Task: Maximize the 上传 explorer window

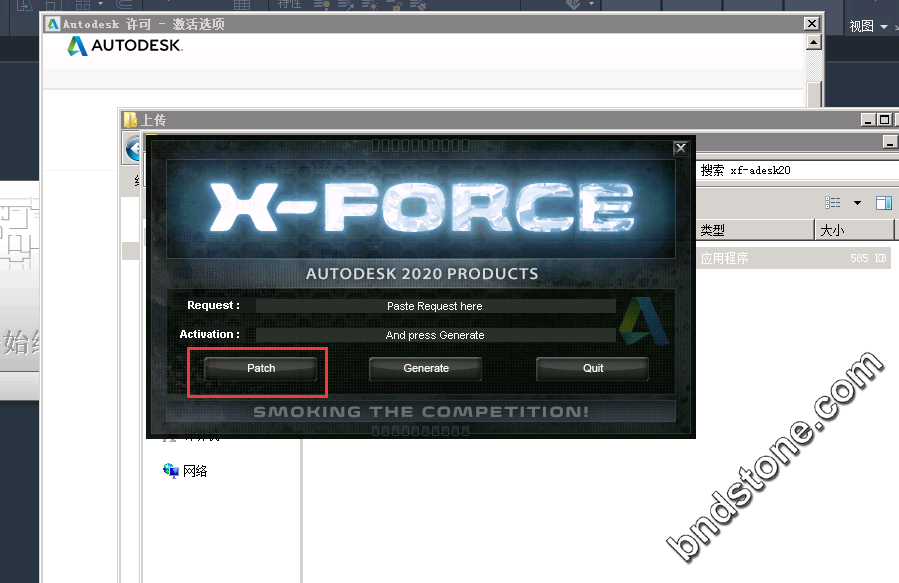Action: point(883,120)
